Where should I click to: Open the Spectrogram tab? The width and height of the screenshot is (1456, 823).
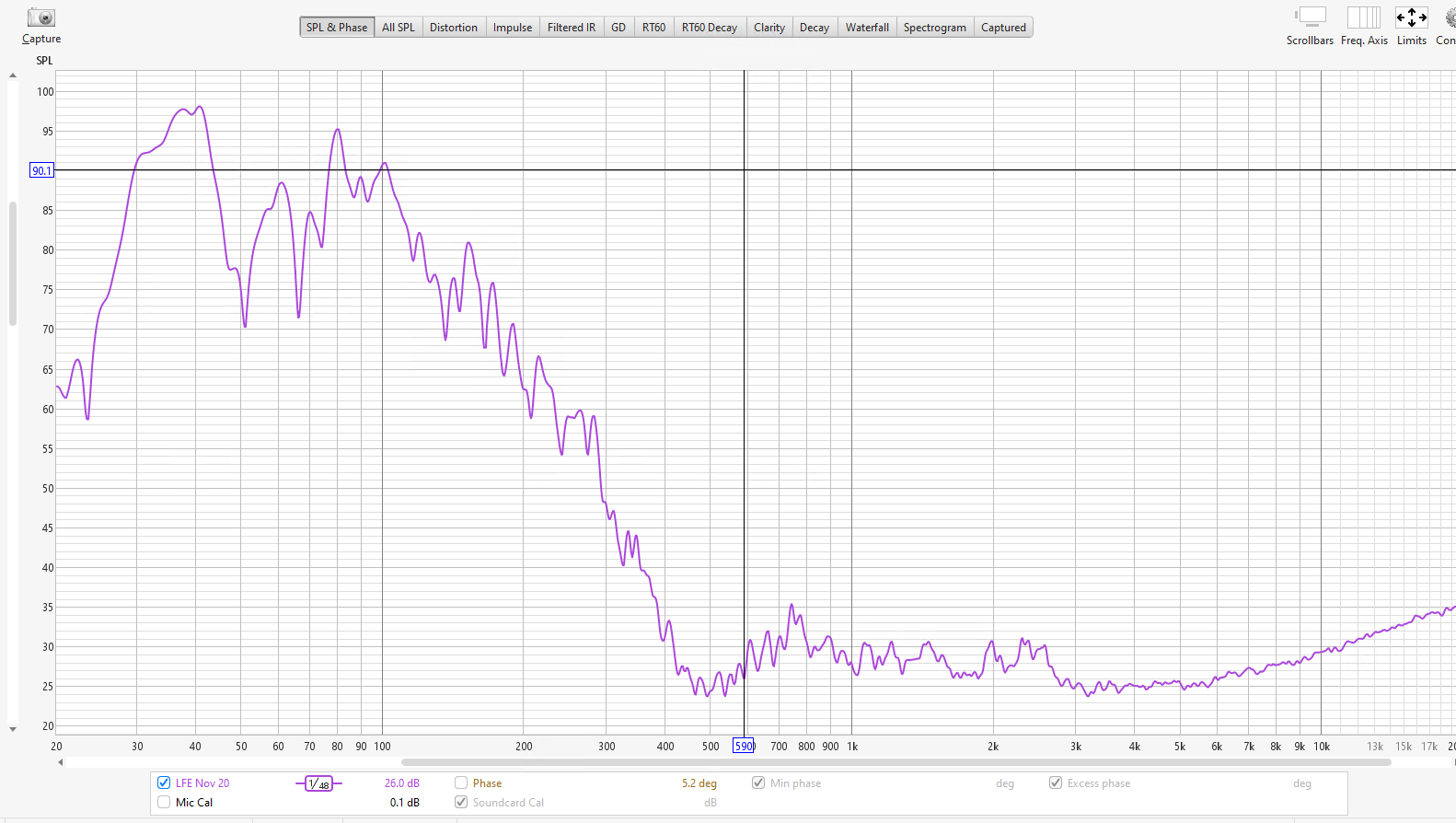pyautogui.click(x=934, y=28)
